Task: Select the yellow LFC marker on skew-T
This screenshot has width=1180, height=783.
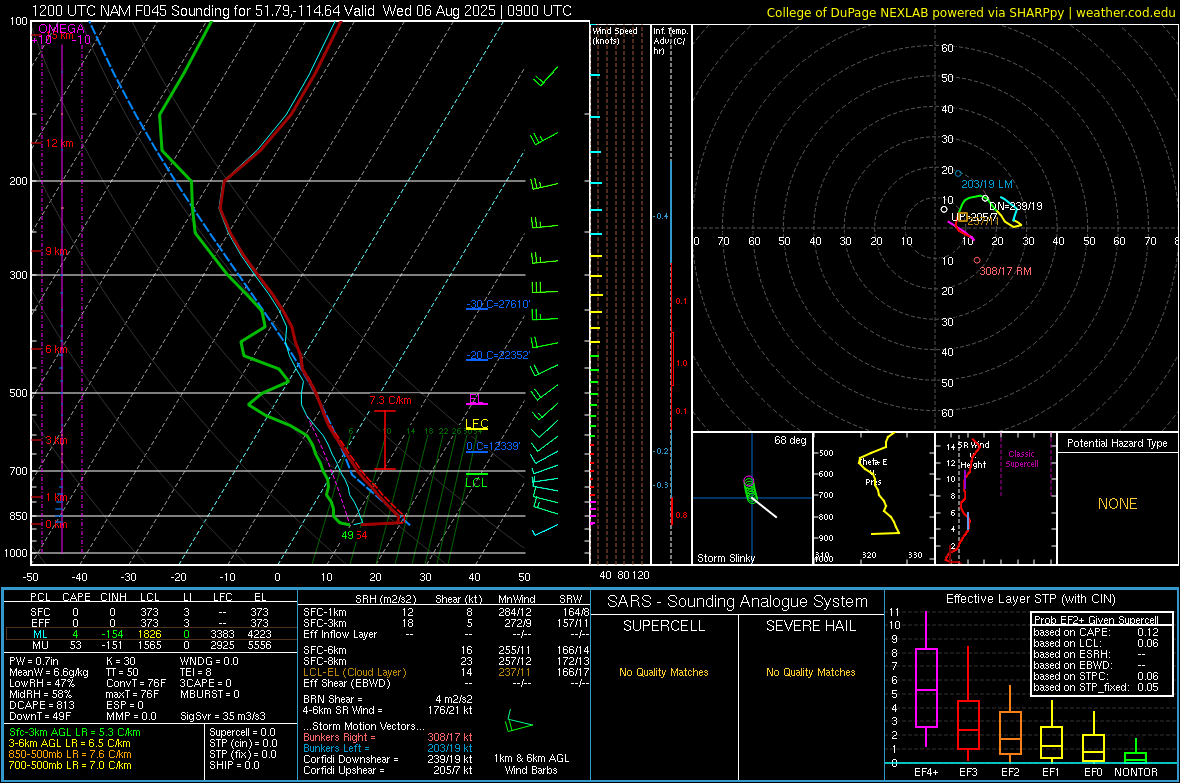Action: coord(477,424)
